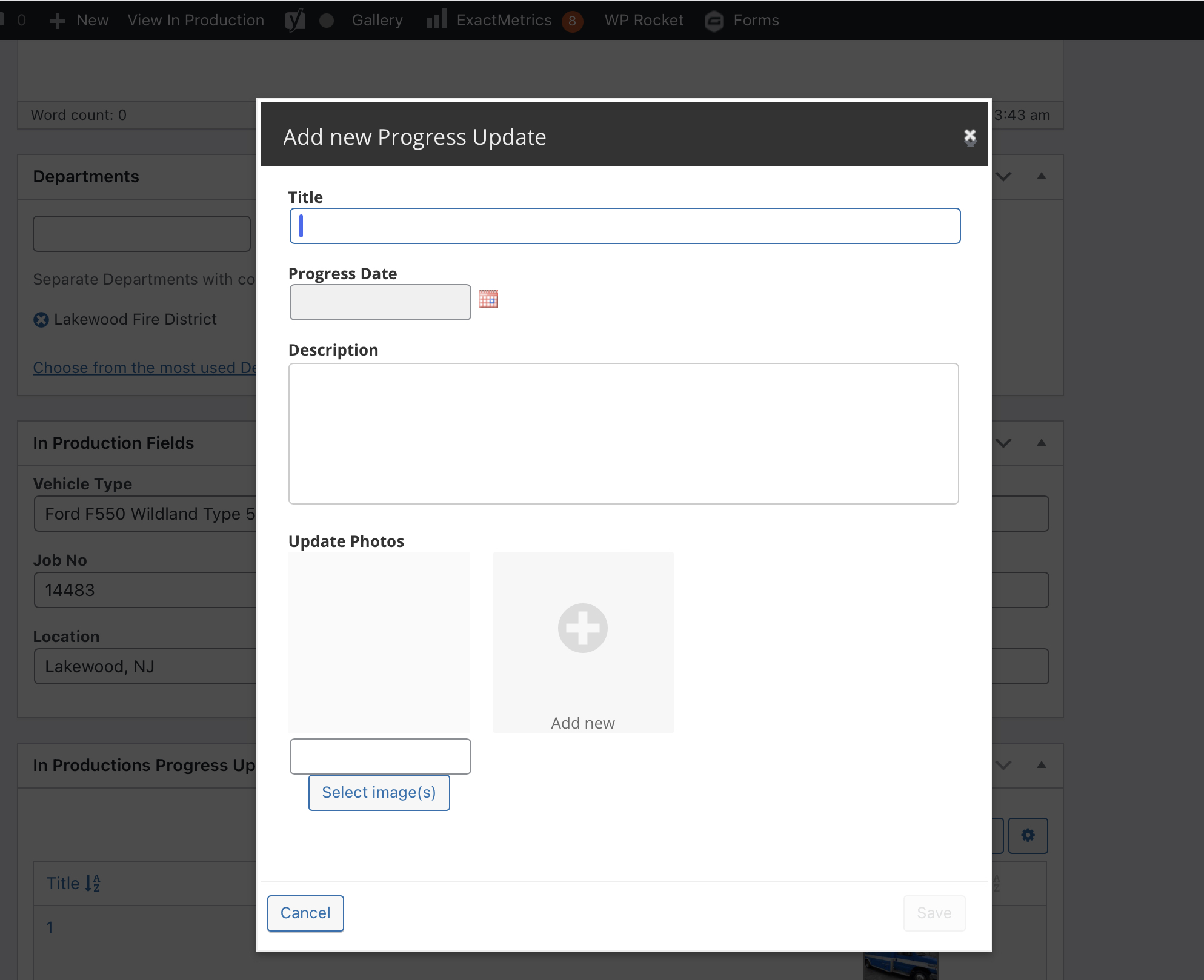
Task: Move Progress Updates panel down chevron
Action: click(1003, 765)
